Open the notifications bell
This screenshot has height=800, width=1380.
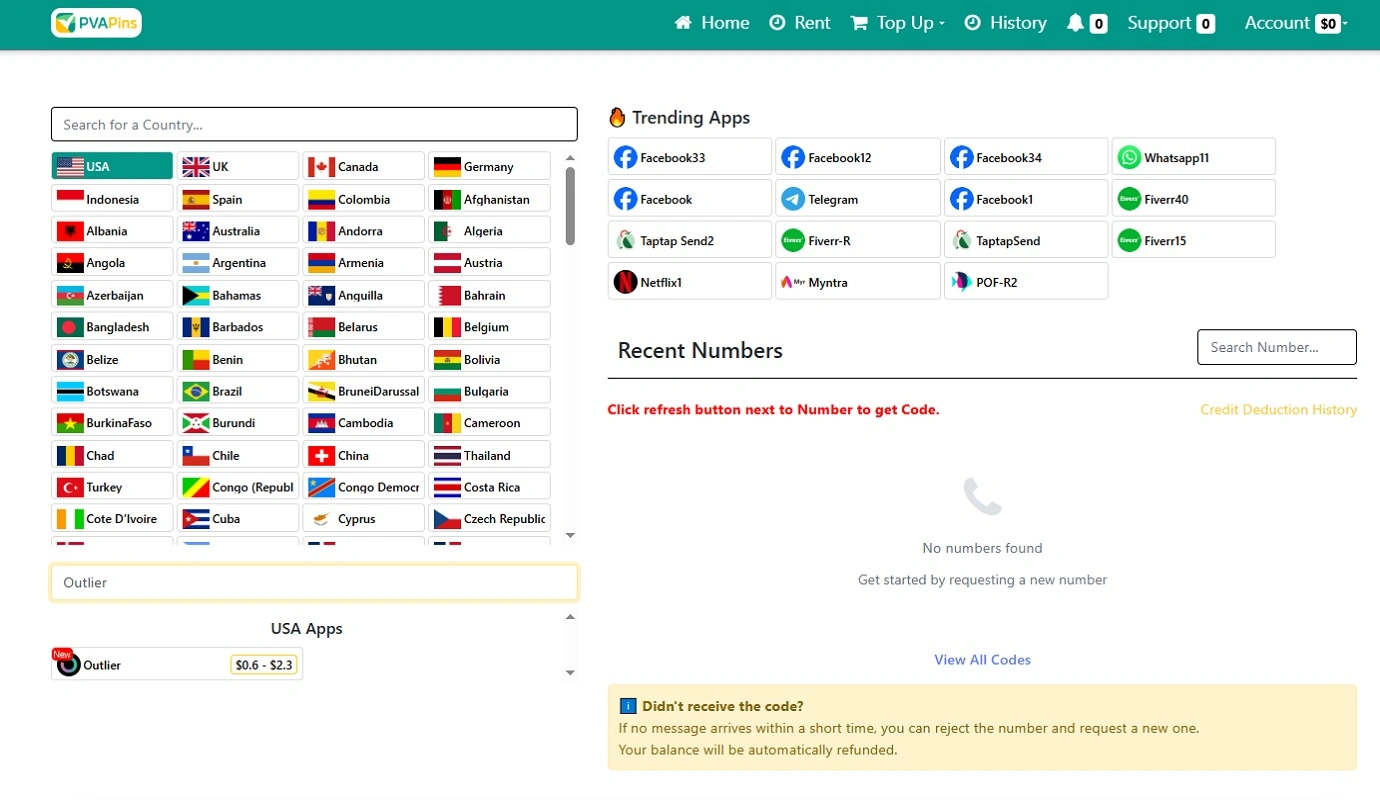click(x=1086, y=23)
